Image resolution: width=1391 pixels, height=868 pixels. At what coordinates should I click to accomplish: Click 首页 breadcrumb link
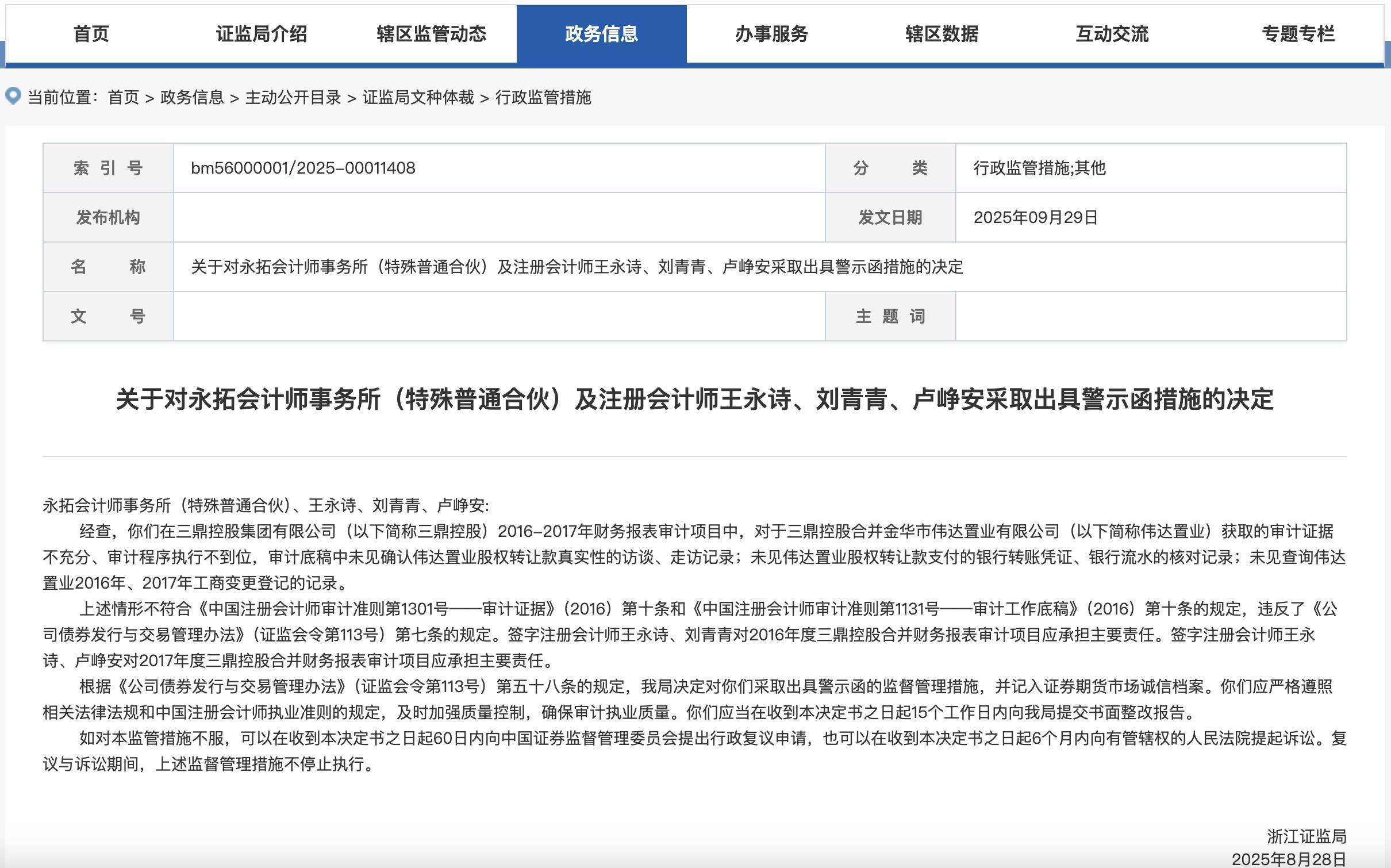pyautogui.click(x=124, y=98)
